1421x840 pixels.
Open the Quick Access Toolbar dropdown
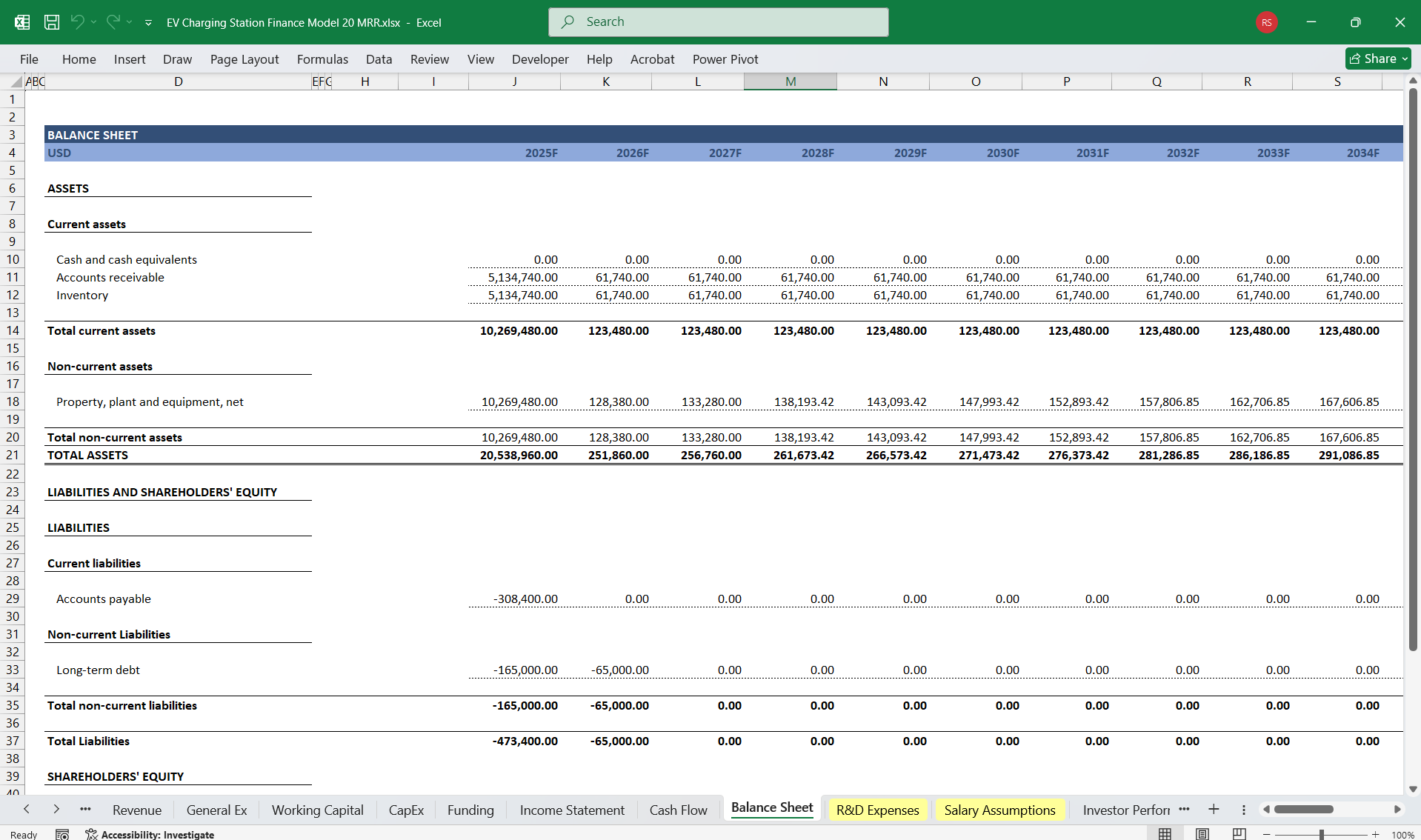click(x=149, y=22)
